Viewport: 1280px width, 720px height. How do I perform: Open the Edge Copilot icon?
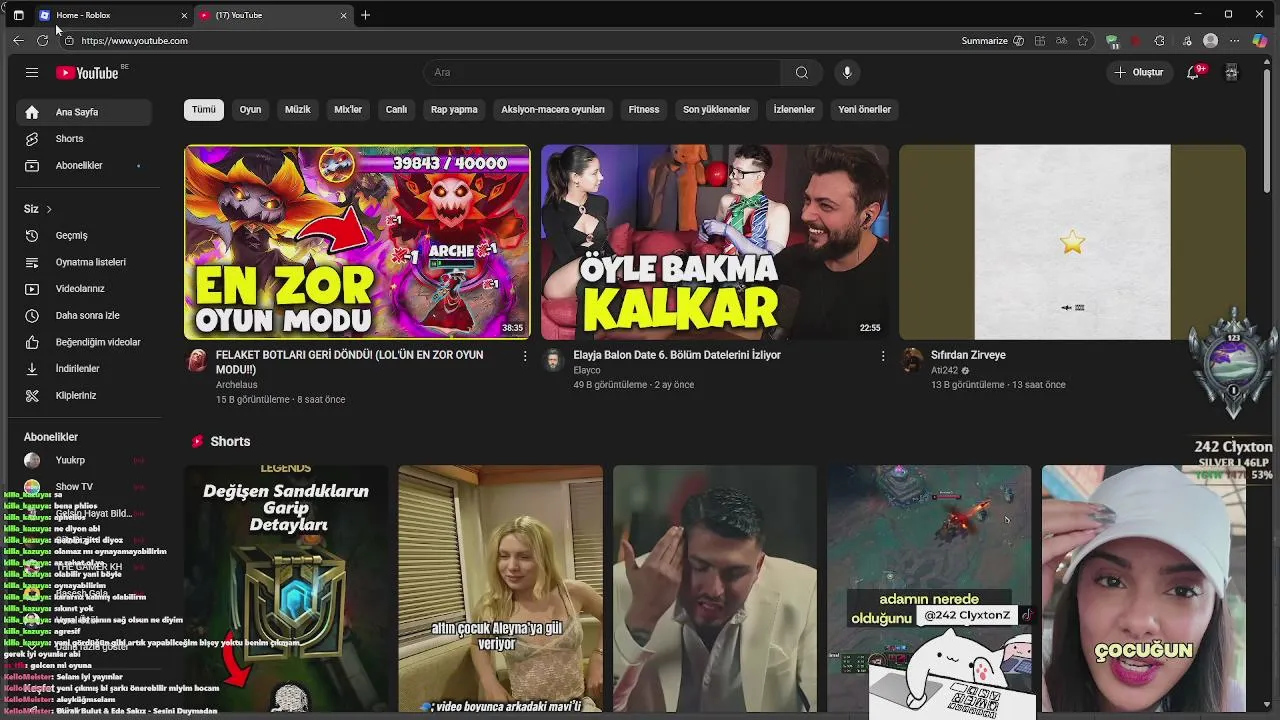(x=1260, y=41)
